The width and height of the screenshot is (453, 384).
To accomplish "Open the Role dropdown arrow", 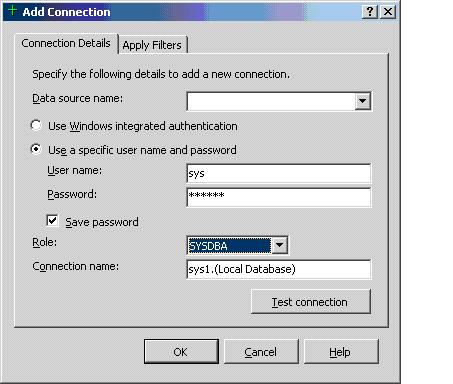I will coord(279,245).
